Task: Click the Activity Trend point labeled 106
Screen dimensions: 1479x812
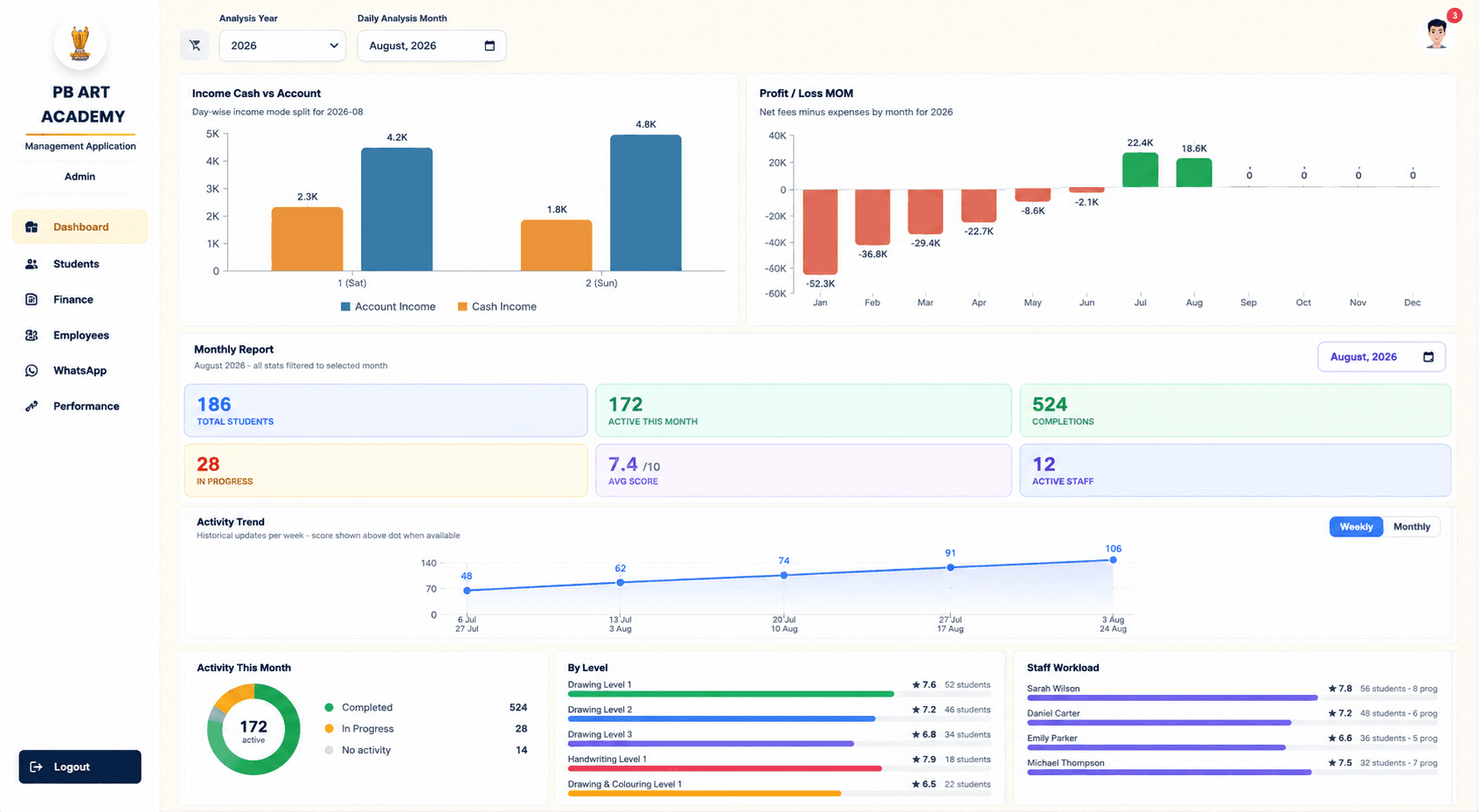Action: (1113, 560)
